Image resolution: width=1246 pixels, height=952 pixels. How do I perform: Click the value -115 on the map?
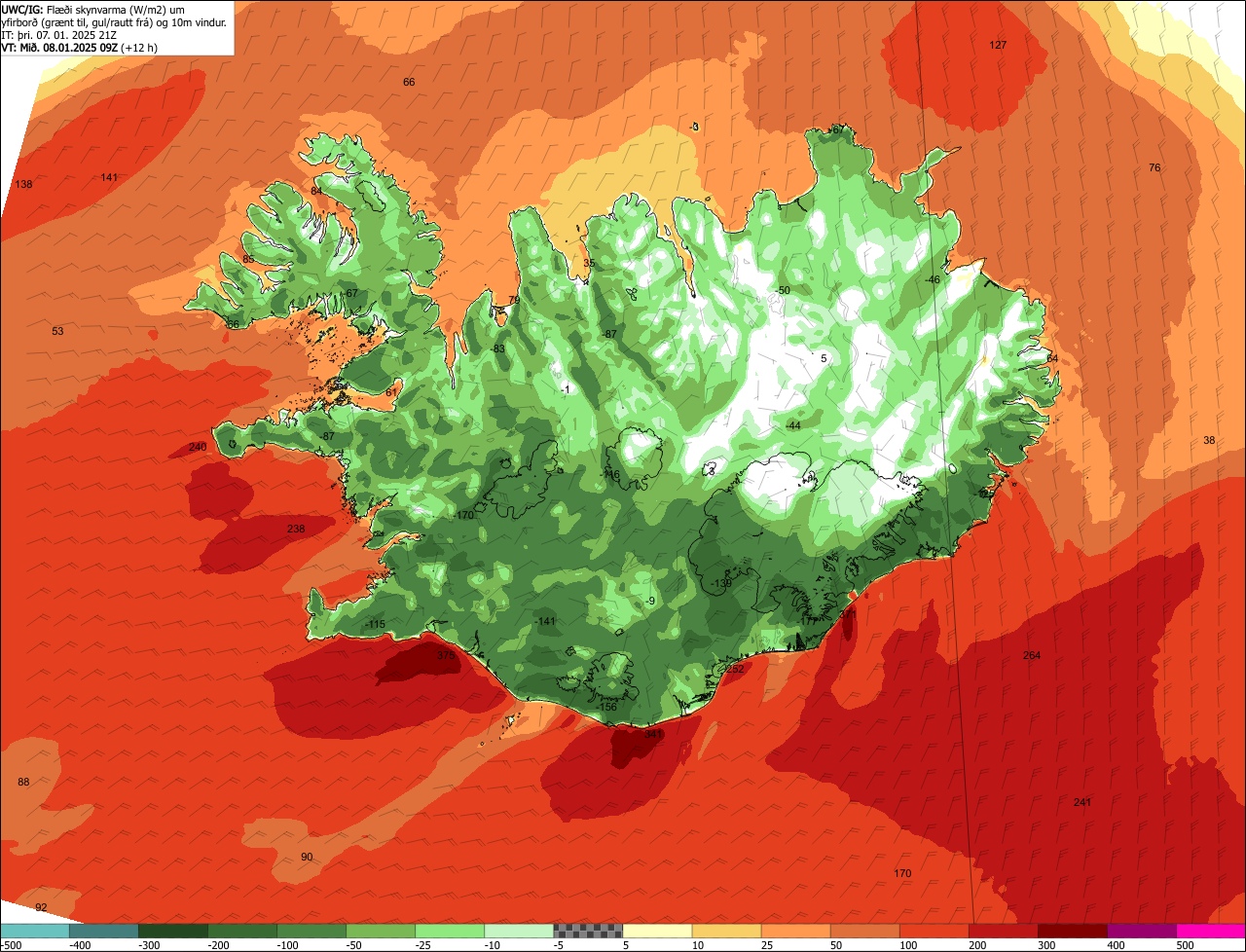(x=375, y=625)
